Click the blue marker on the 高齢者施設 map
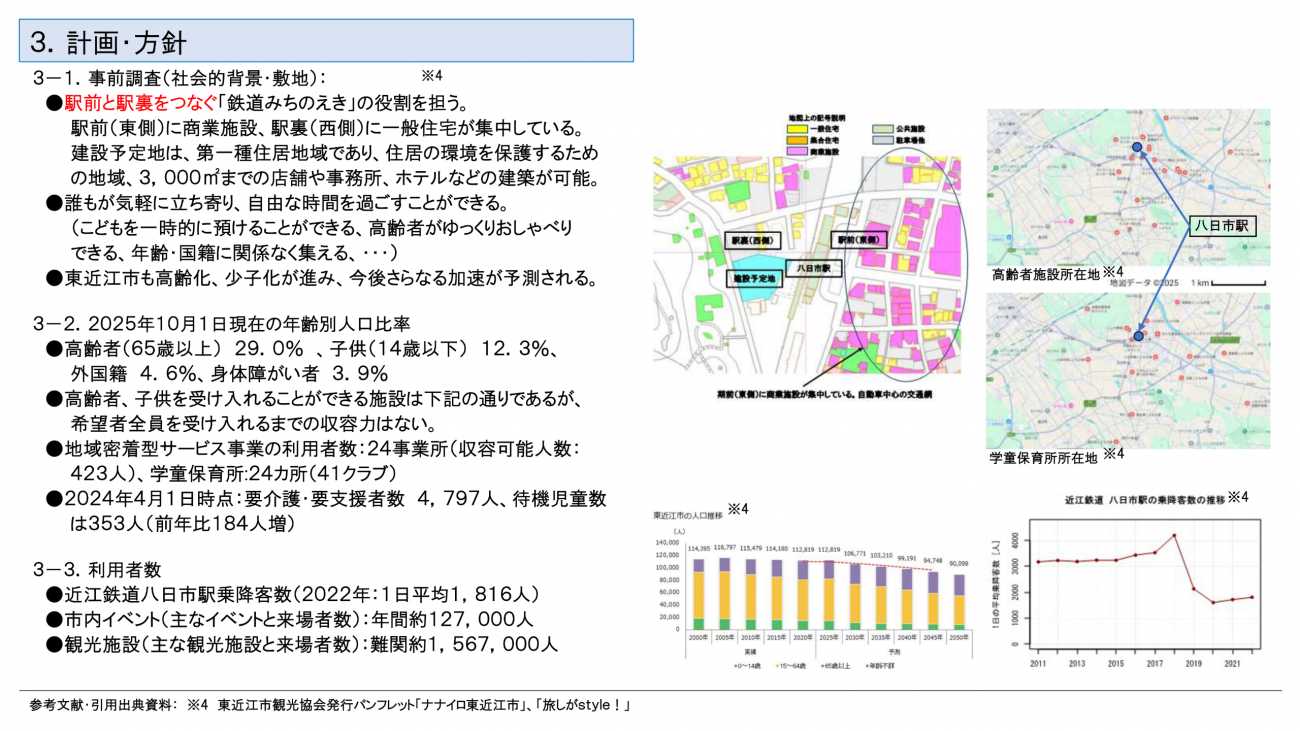Image resolution: width=1300 pixels, height=731 pixels. (x=1137, y=148)
